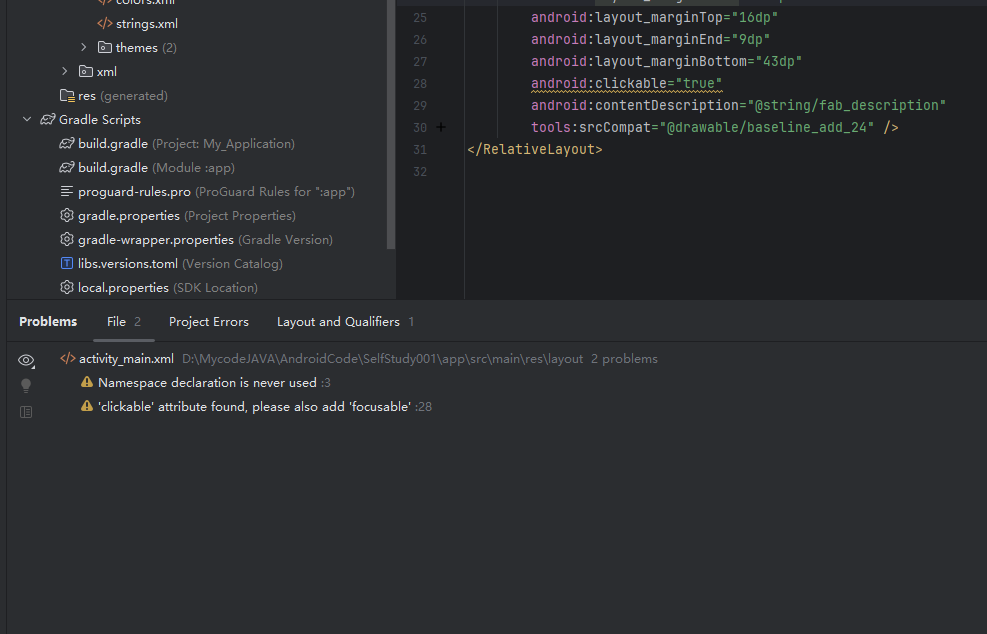Click the lightbulb quick-fix icon in Problems
Viewport: 987px width, 634px height.
point(26,386)
